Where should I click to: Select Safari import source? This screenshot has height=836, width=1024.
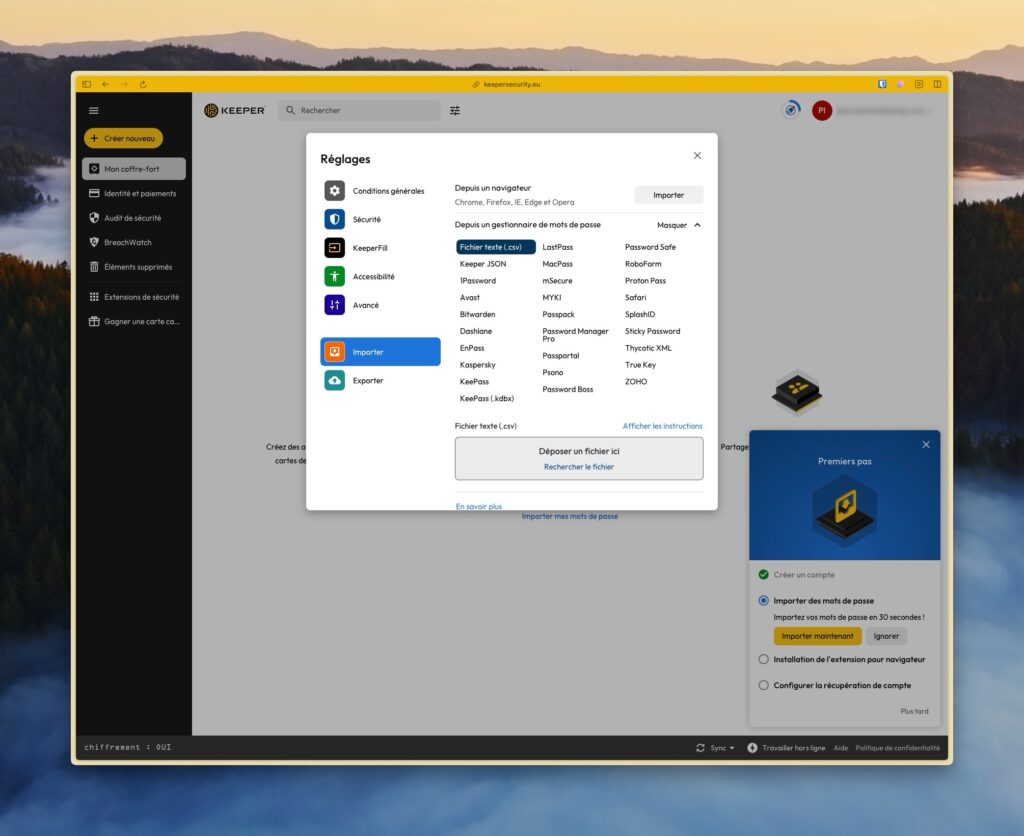point(635,298)
